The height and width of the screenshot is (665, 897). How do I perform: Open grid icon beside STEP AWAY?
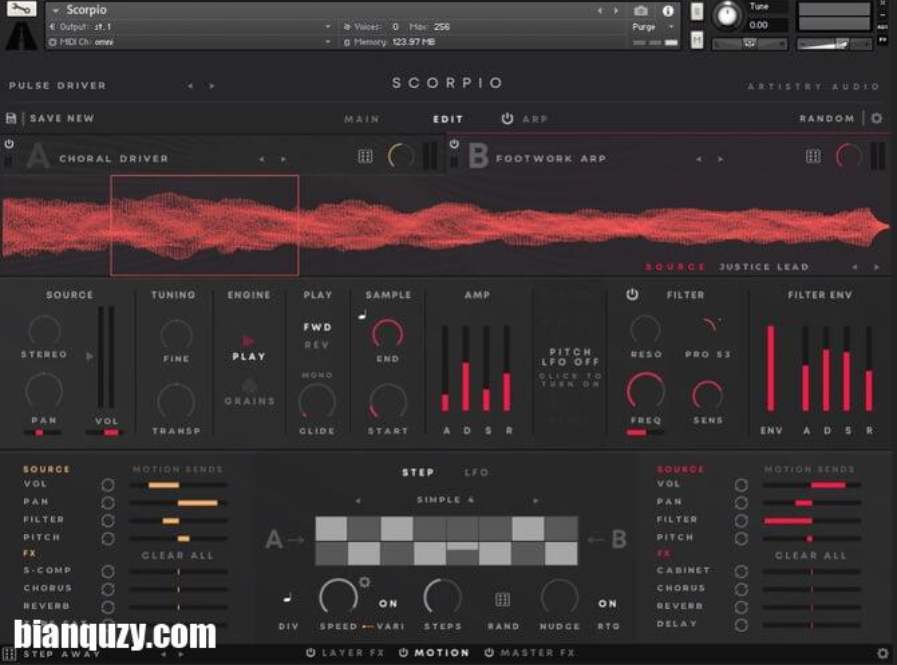9,654
